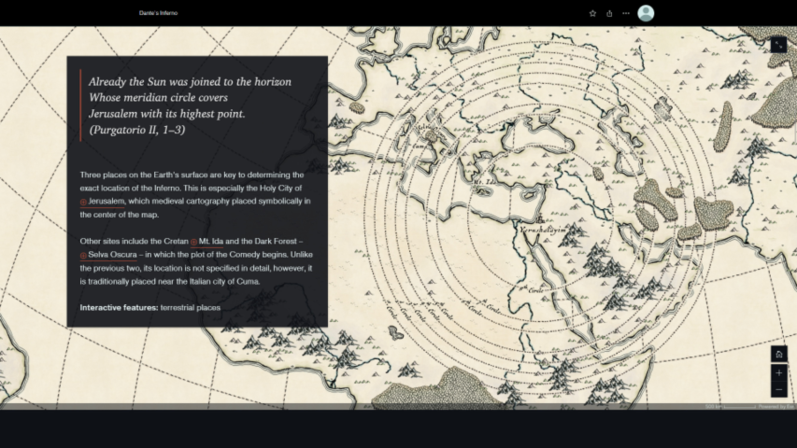Reset map with the home button

779,354
